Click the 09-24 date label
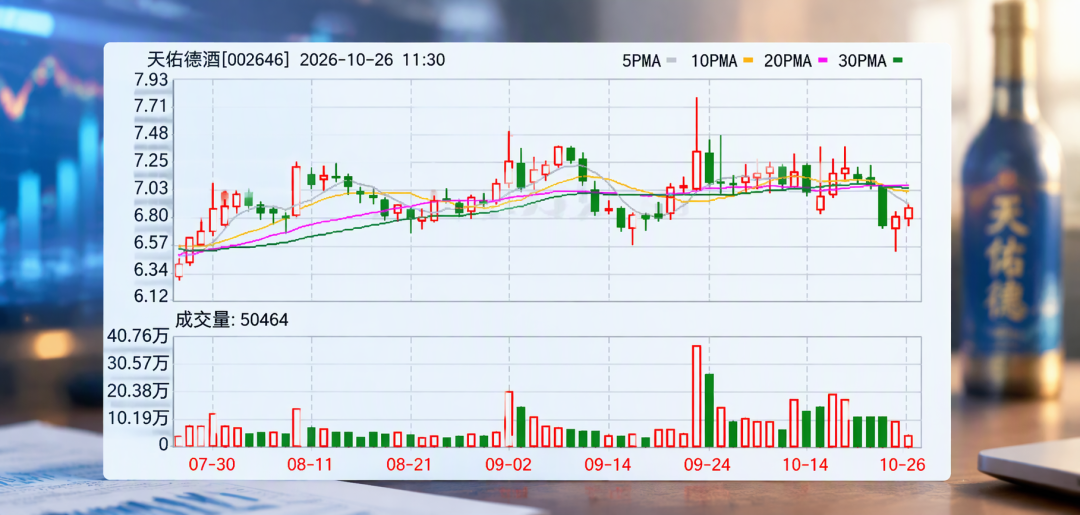Screen dimensions: 1080x515 tap(706, 465)
